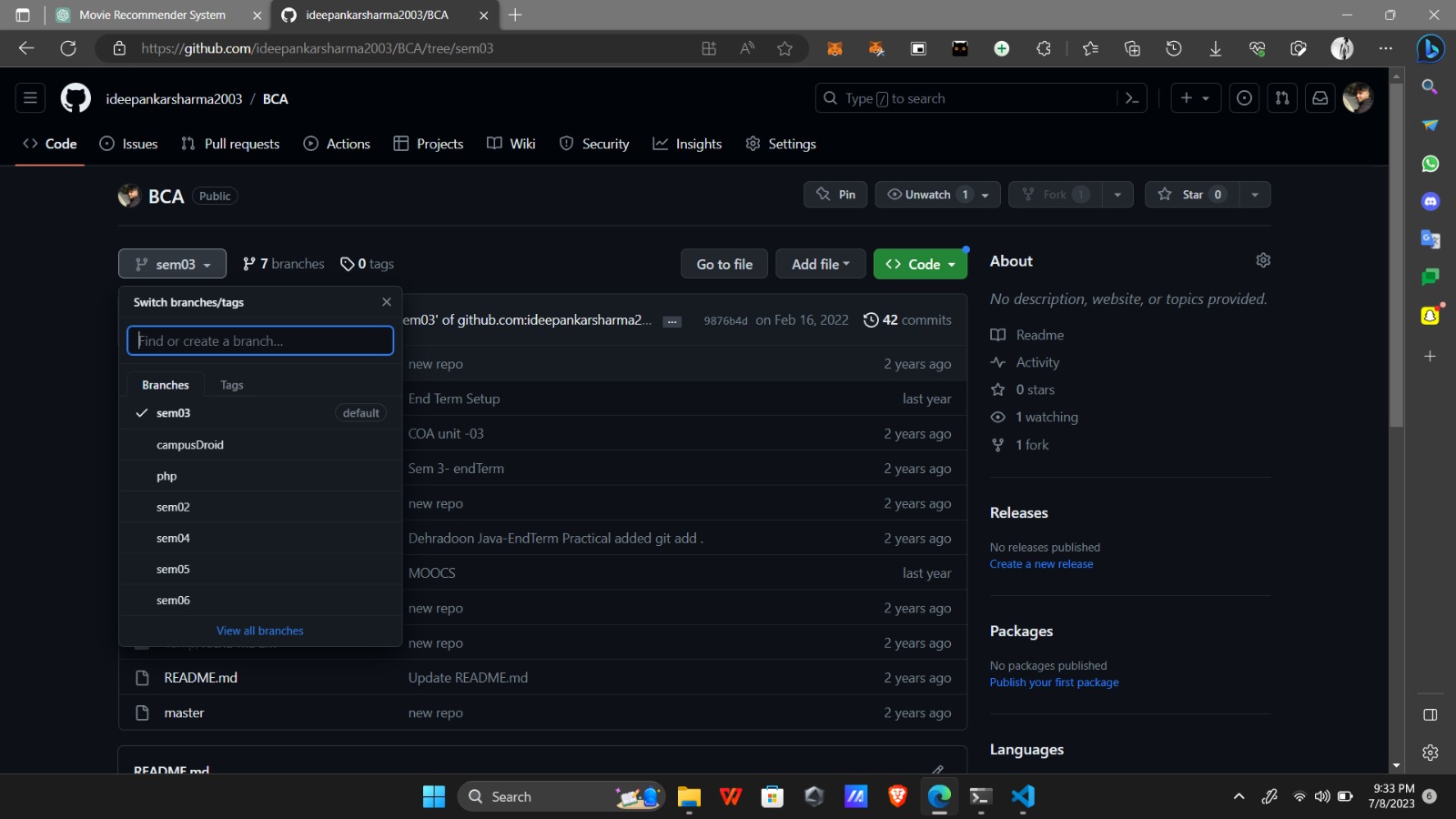Click Publish your first package link
This screenshot has width=1456, height=819.
point(1054,682)
